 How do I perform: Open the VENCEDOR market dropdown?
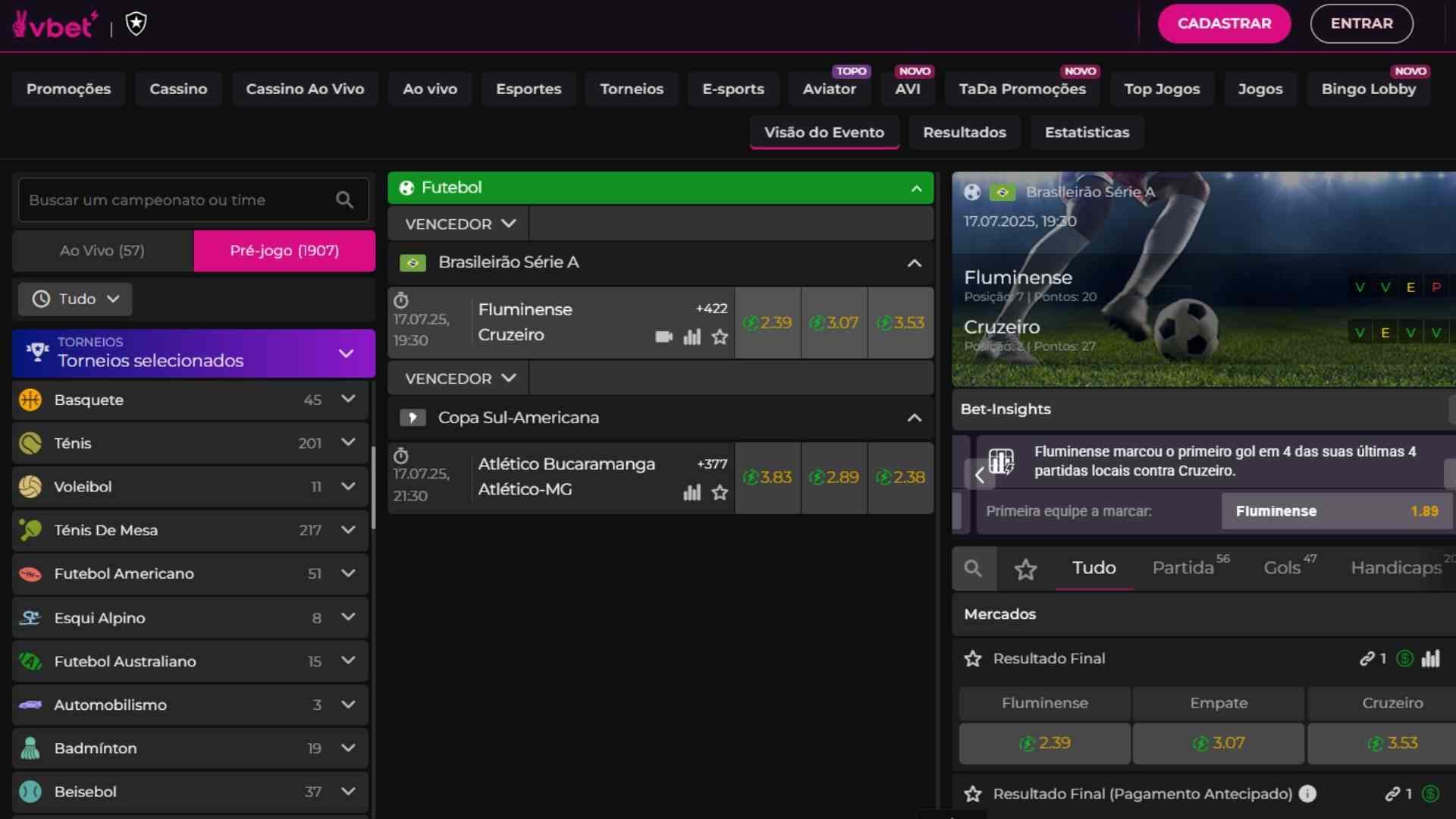pyautogui.click(x=457, y=223)
